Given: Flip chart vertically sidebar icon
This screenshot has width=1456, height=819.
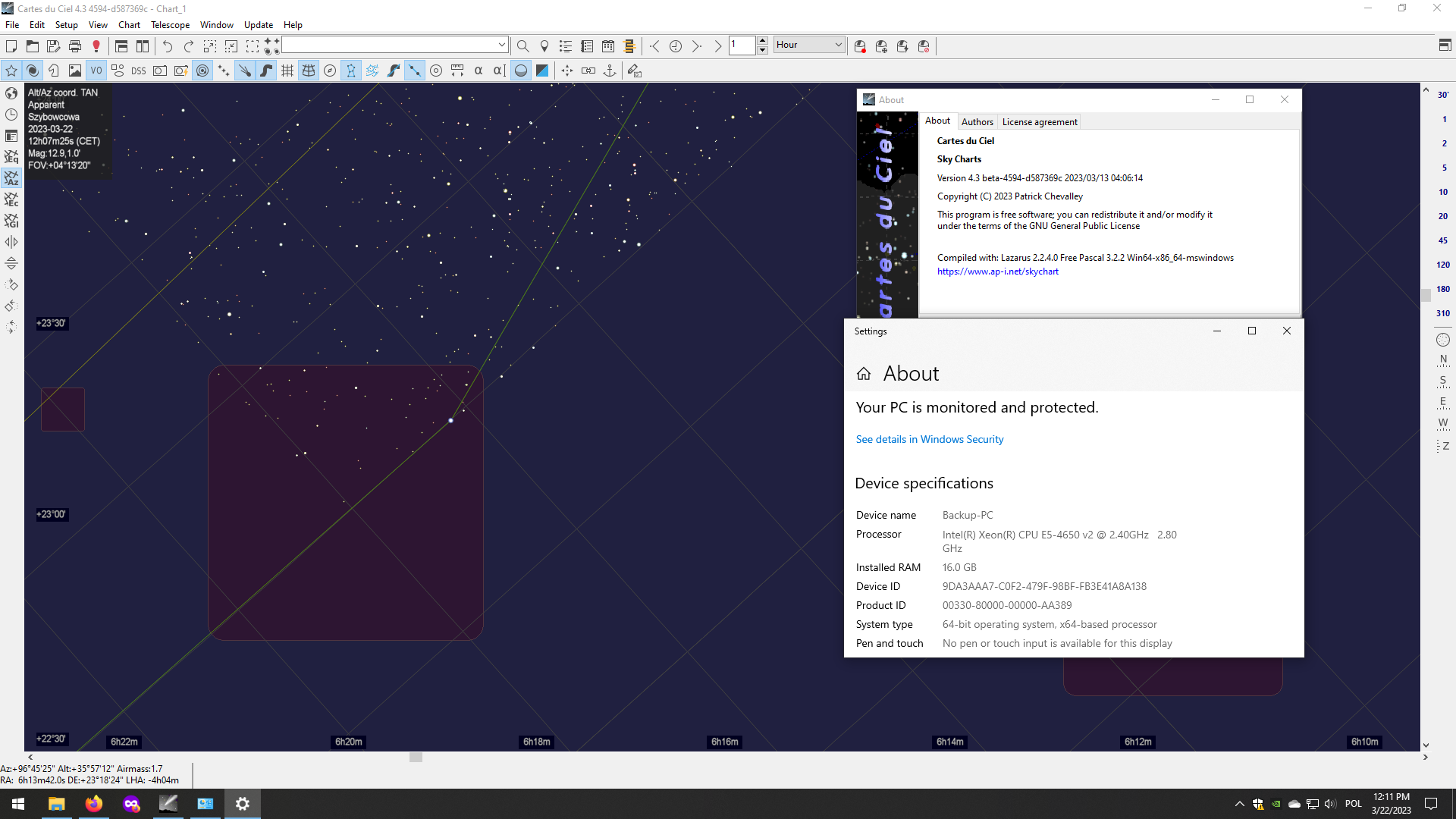Looking at the screenshot, I should tap(11, 263).
